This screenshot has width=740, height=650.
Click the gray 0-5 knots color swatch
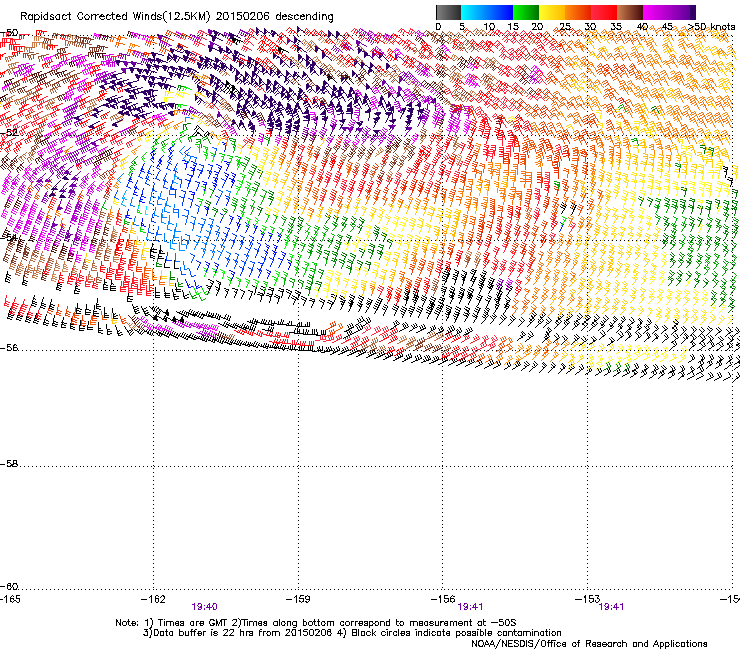coord(448,12)
